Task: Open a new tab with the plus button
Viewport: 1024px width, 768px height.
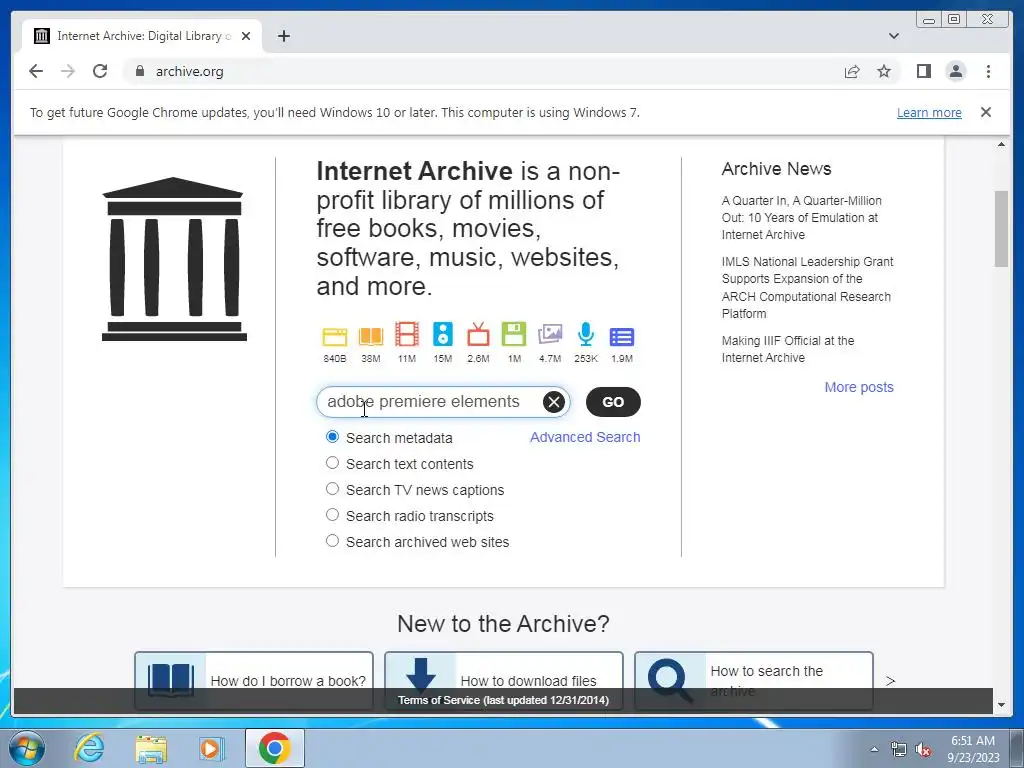Action: coord(283,36)
